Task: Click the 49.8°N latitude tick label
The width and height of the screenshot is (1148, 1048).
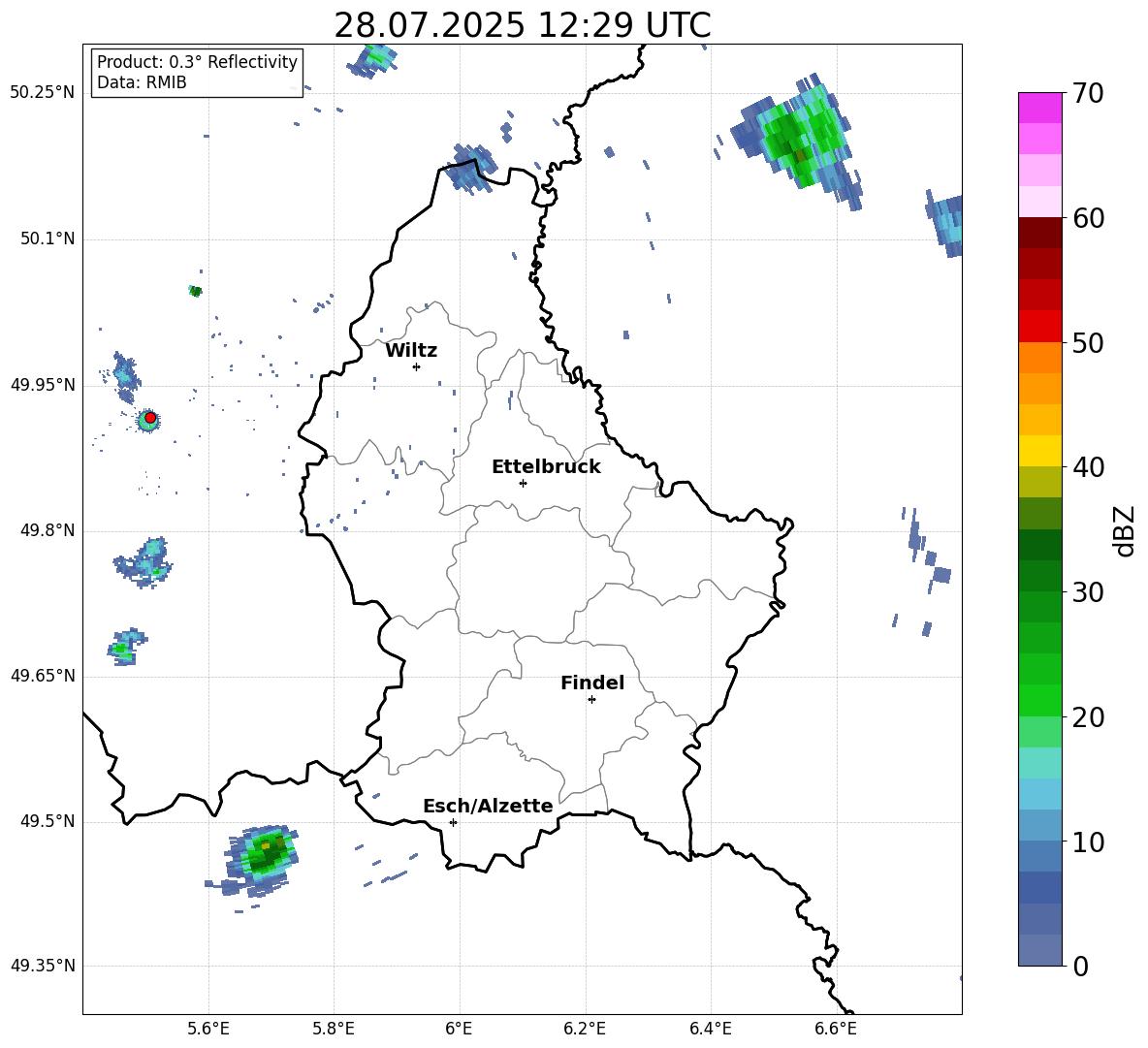Action: (48, 530)
